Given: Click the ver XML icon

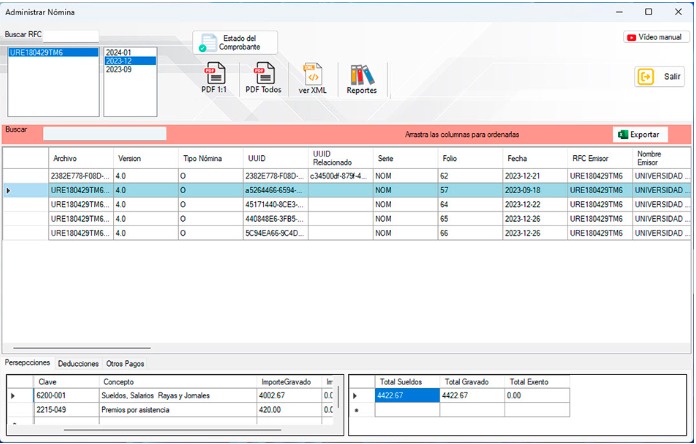Looking at the screenshot, I should point(312,77).
